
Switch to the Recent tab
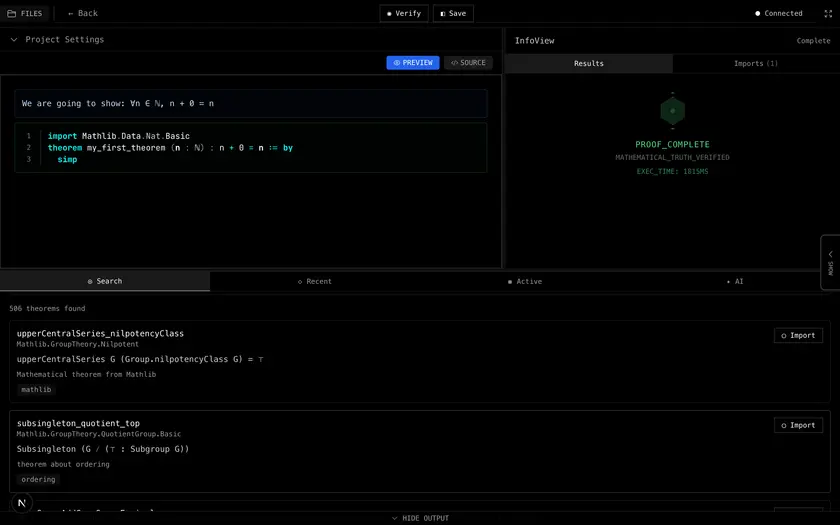[x=315, y=281]
